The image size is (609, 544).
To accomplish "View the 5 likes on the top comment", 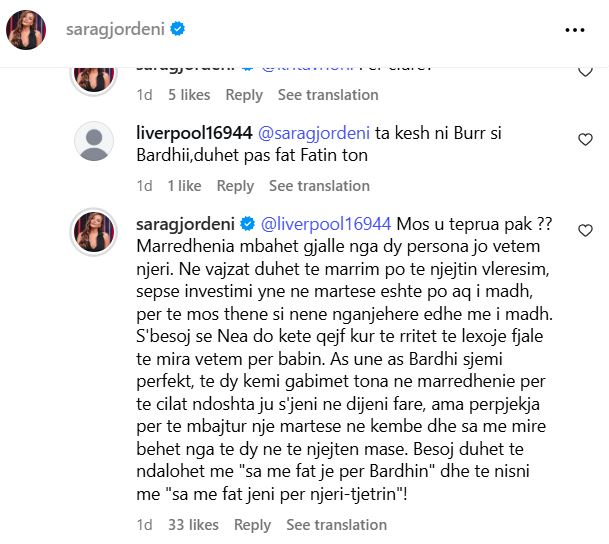I will (x=189, y=95).
